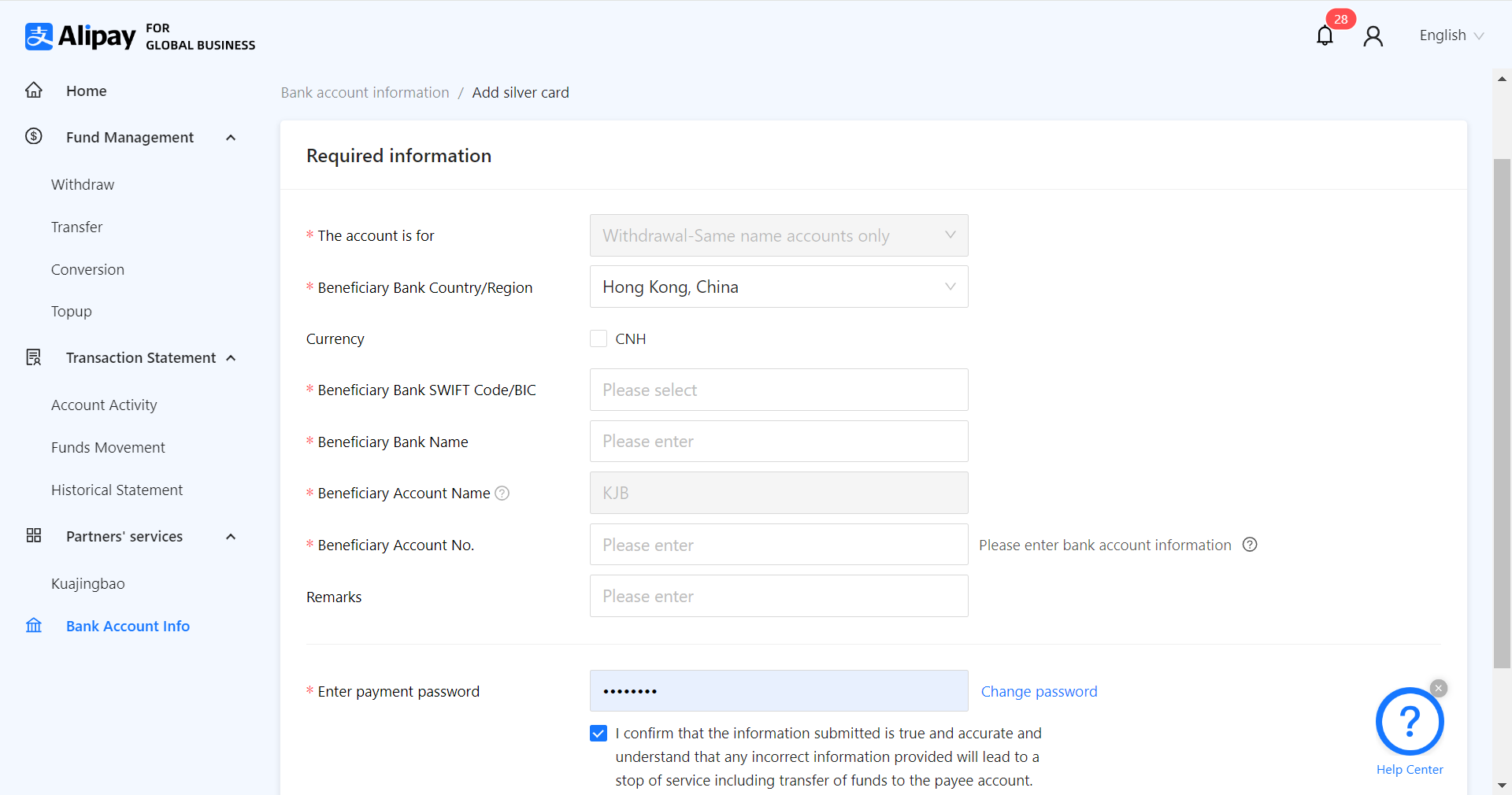
Task: Click the Bank Account Info bank icon
Action: pyautogui.click(x=34, y=626)
